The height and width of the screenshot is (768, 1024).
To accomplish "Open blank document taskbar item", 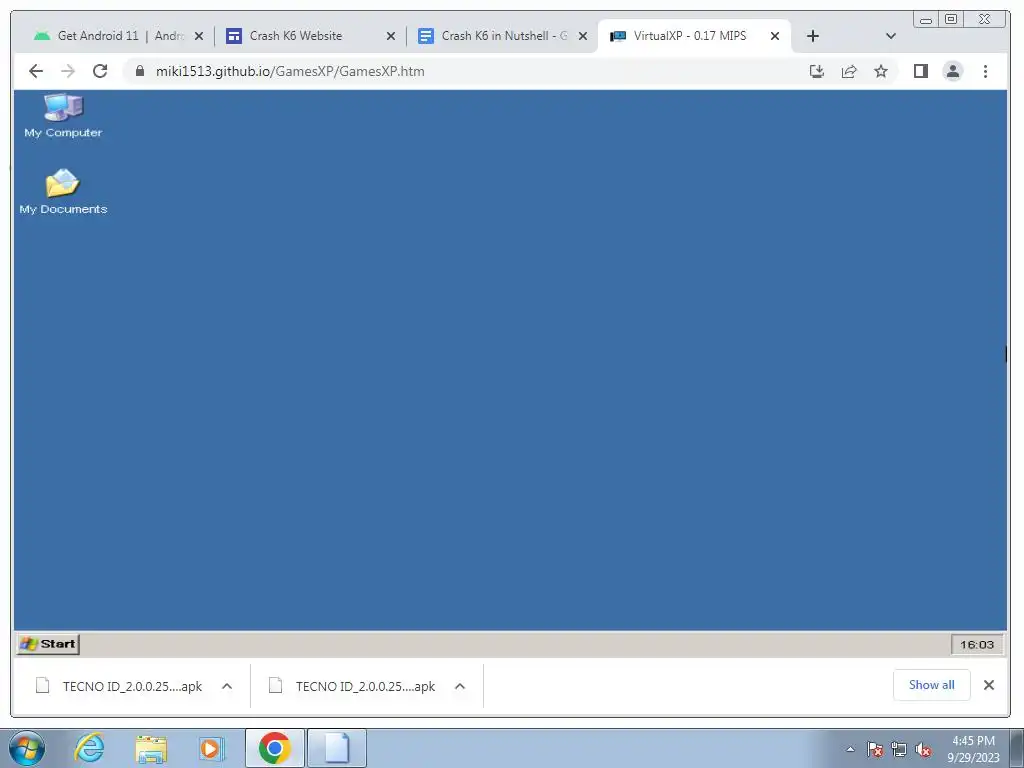I will pos(337,748).
